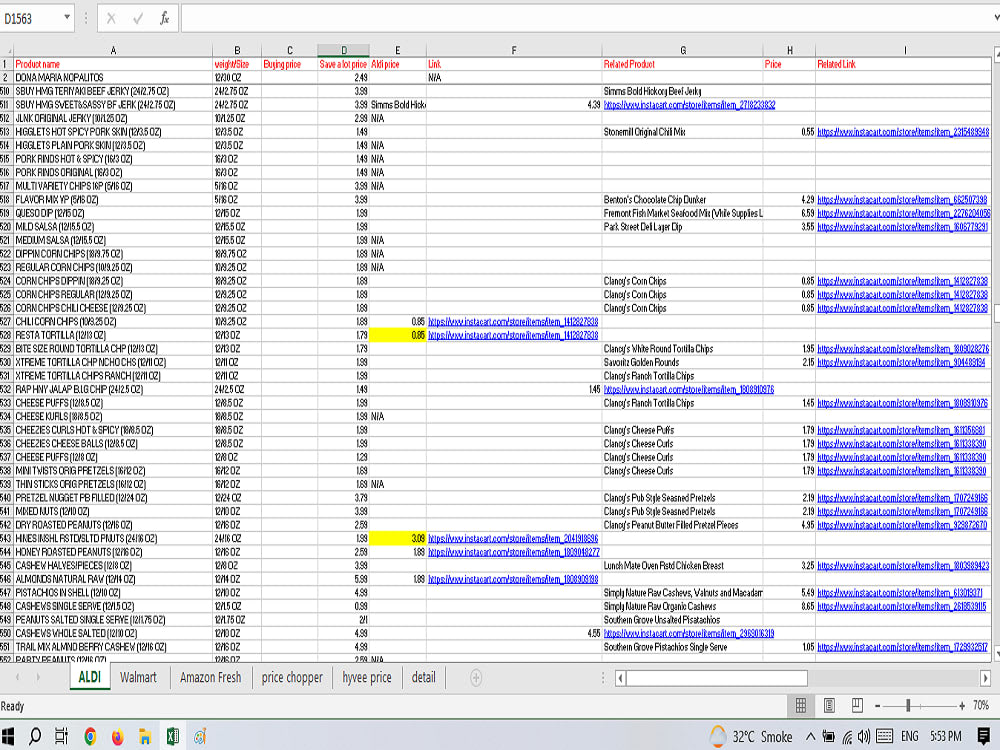The height and width of the screenshot is (750, 1000).
Task: Select the ALDI sheet tab
Action: [90, 677]
